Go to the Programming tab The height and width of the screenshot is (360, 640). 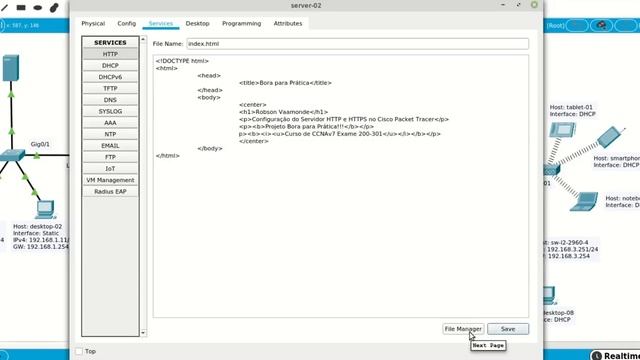click(242, 24)
